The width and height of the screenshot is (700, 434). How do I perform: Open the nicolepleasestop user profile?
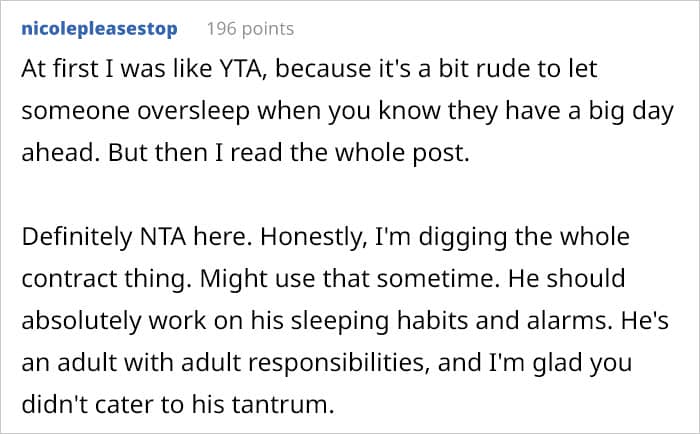tap(98, 28)
